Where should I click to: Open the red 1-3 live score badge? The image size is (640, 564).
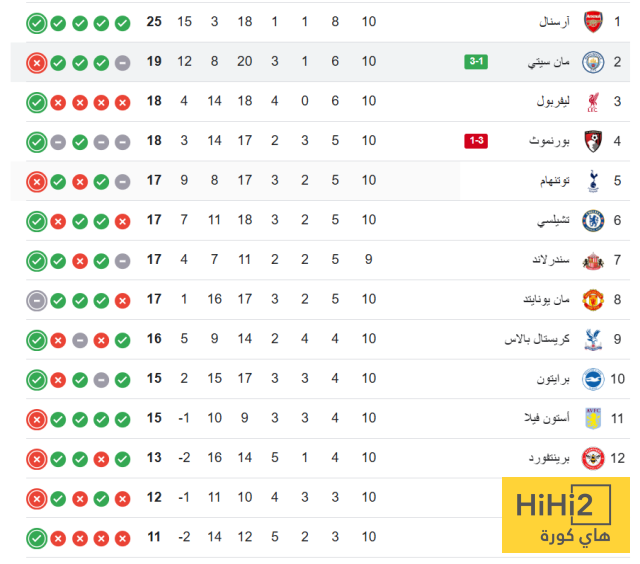[x=476, y=141]
